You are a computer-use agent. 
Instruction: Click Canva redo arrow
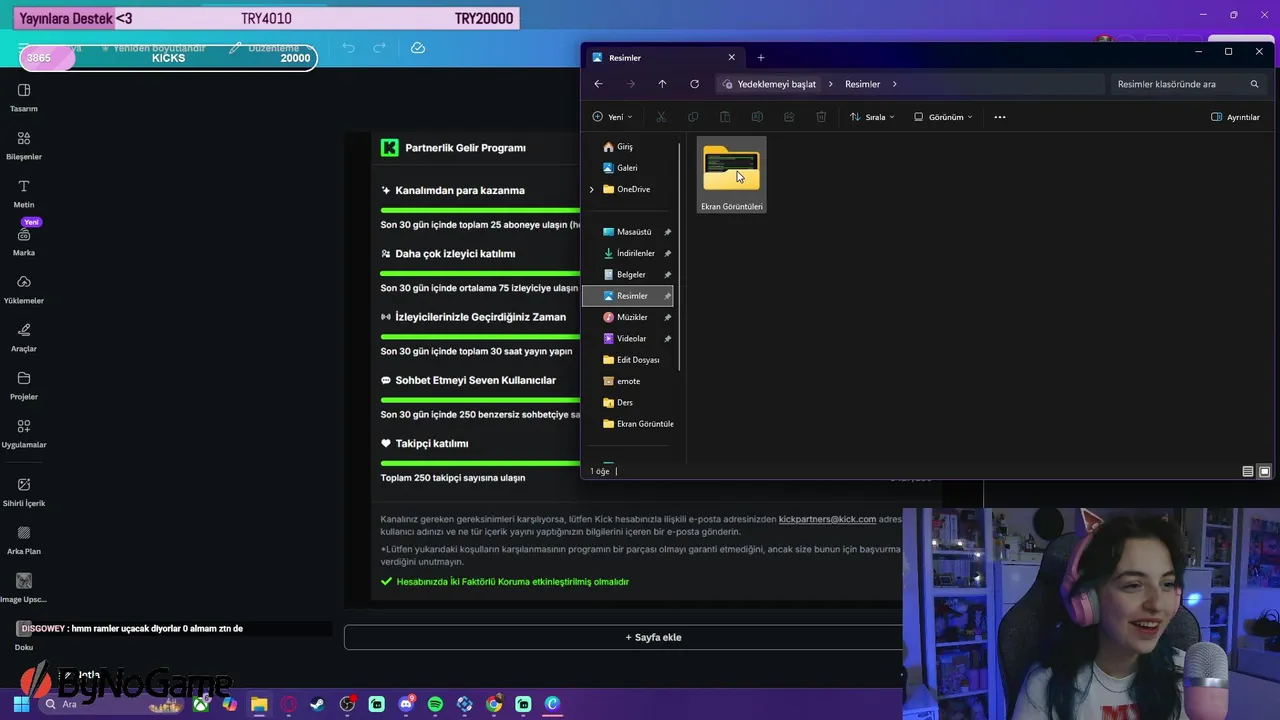[x=379, y=48]
